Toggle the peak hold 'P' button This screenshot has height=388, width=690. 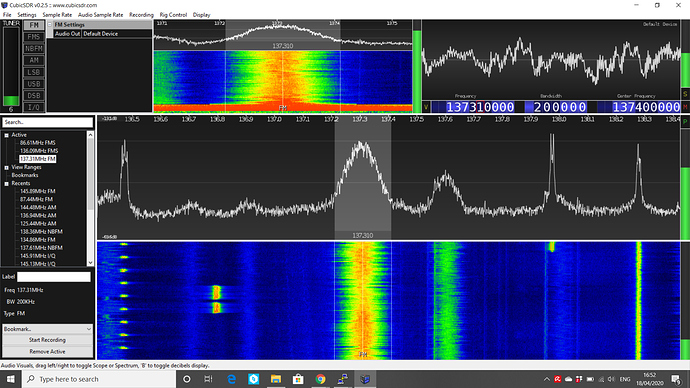click(x=685, y=121)
